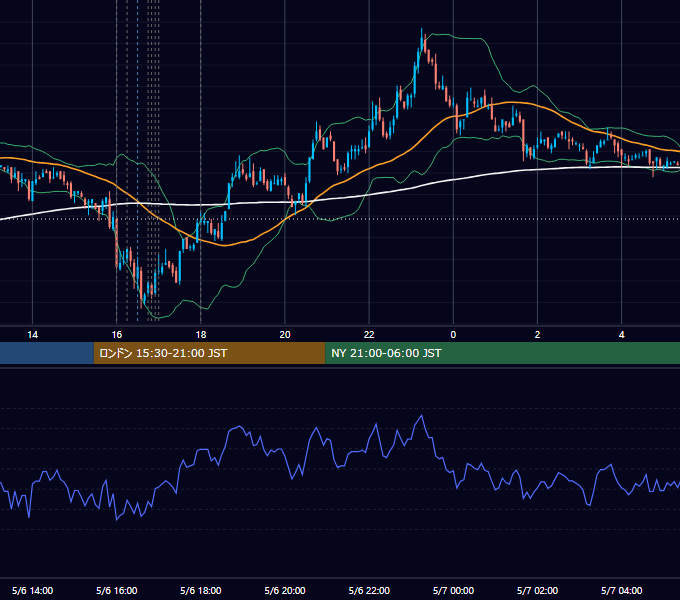Screen dimensions: 680x600
Task: Click the 2 hour label on price chart axis
Action: pyautogui.click(x=537, y=335)
